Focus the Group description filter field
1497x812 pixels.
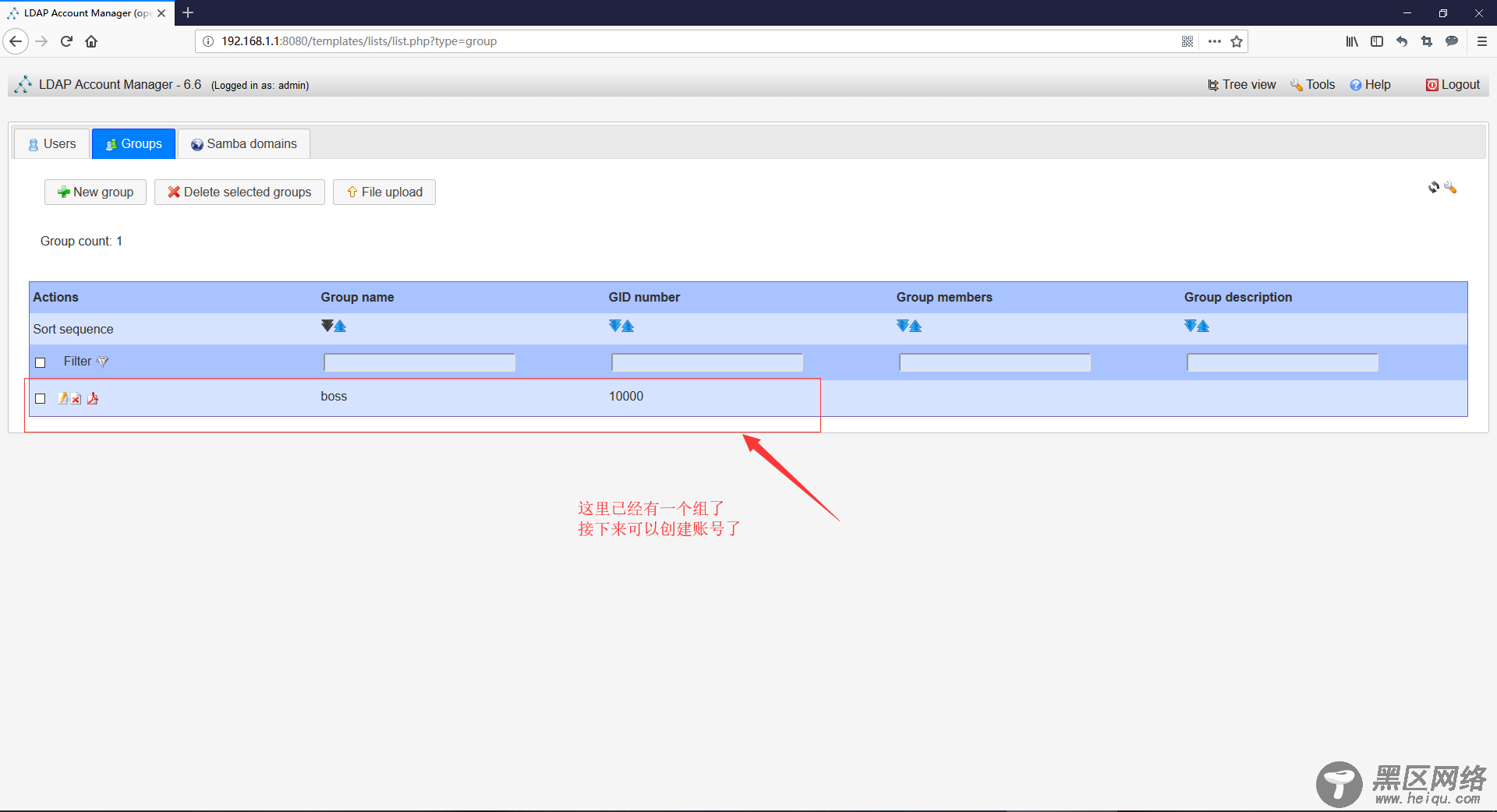click(x=1283, y=362)
